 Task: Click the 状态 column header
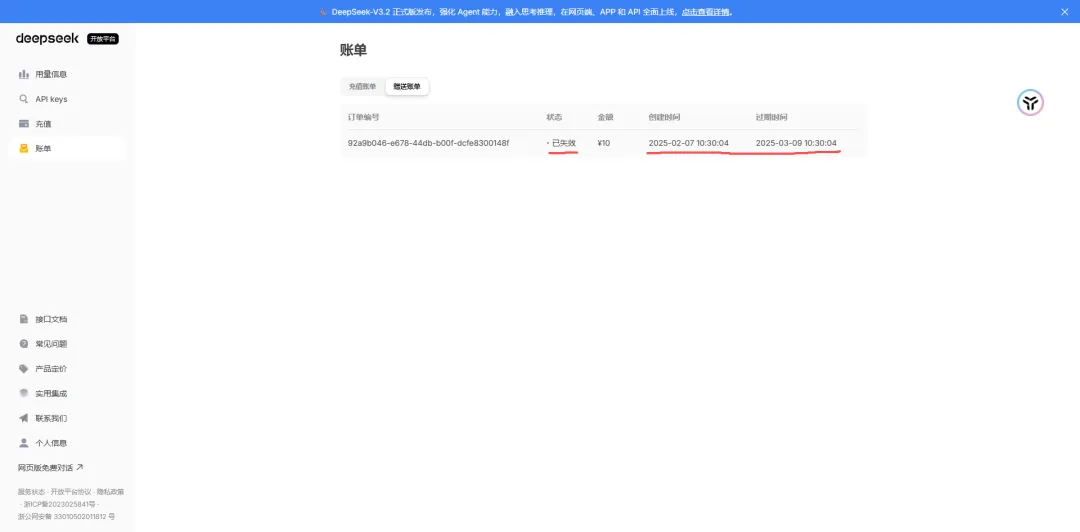click(554, 117)
